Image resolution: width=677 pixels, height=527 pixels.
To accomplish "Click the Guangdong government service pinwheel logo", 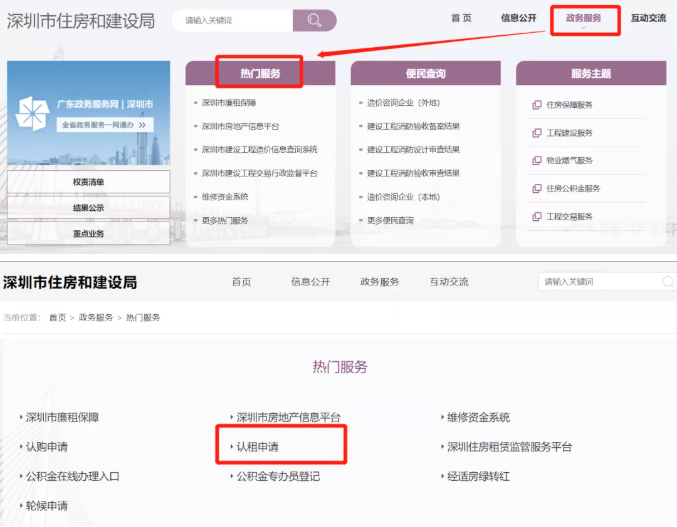I will pyautogui.click(x=31, y=113).
